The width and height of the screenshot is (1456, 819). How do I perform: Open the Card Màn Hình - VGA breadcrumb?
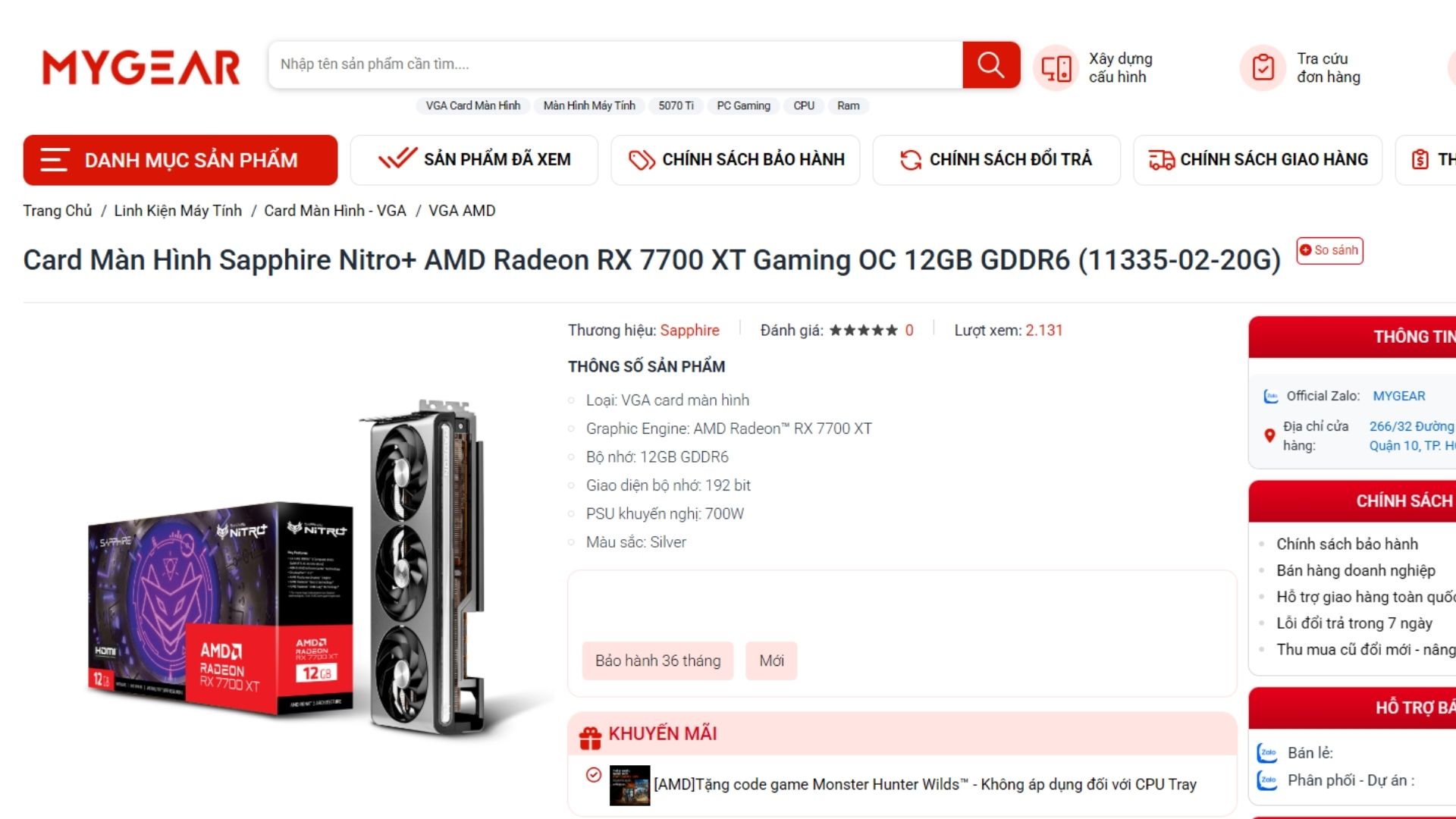tap(335, 211)
